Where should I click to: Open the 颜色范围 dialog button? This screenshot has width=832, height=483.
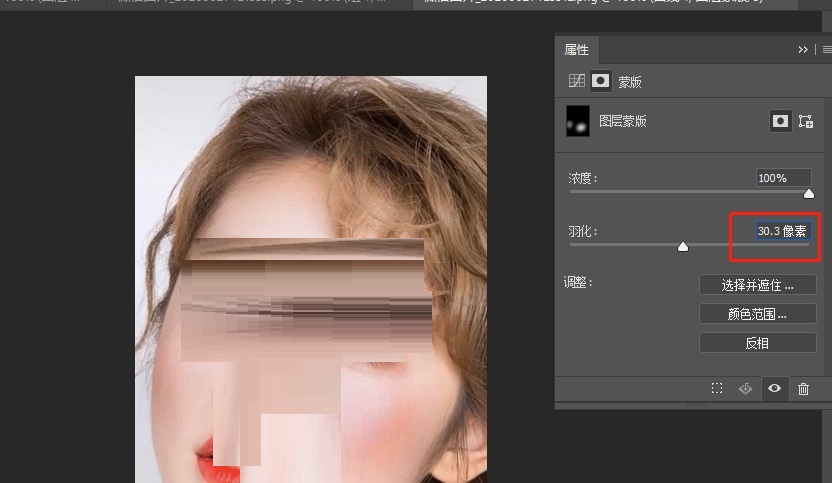click(757, 314)
